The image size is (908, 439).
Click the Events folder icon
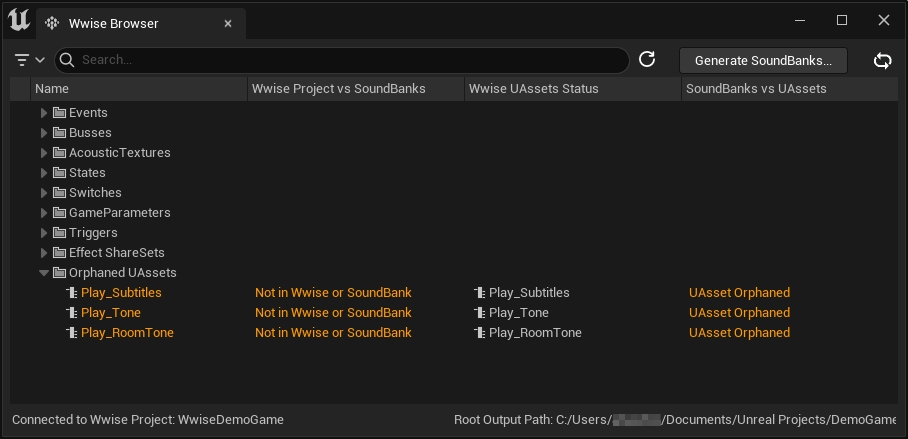coord(59,113)
